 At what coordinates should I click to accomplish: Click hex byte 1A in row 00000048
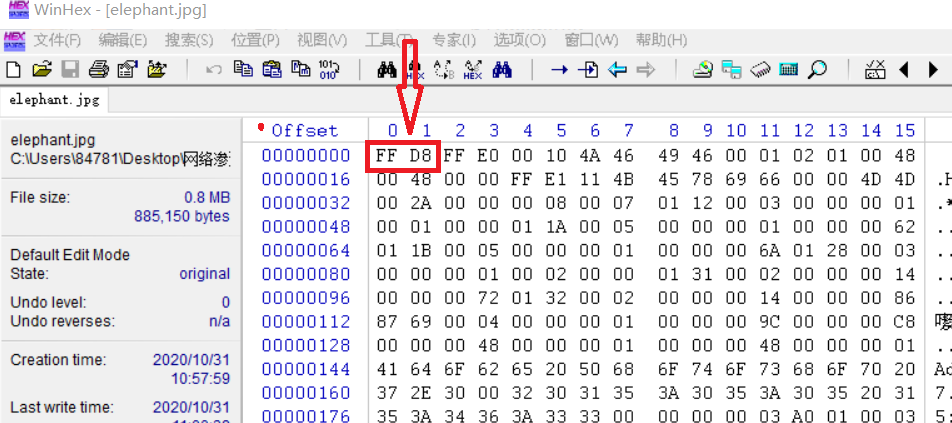coord(555,227)
